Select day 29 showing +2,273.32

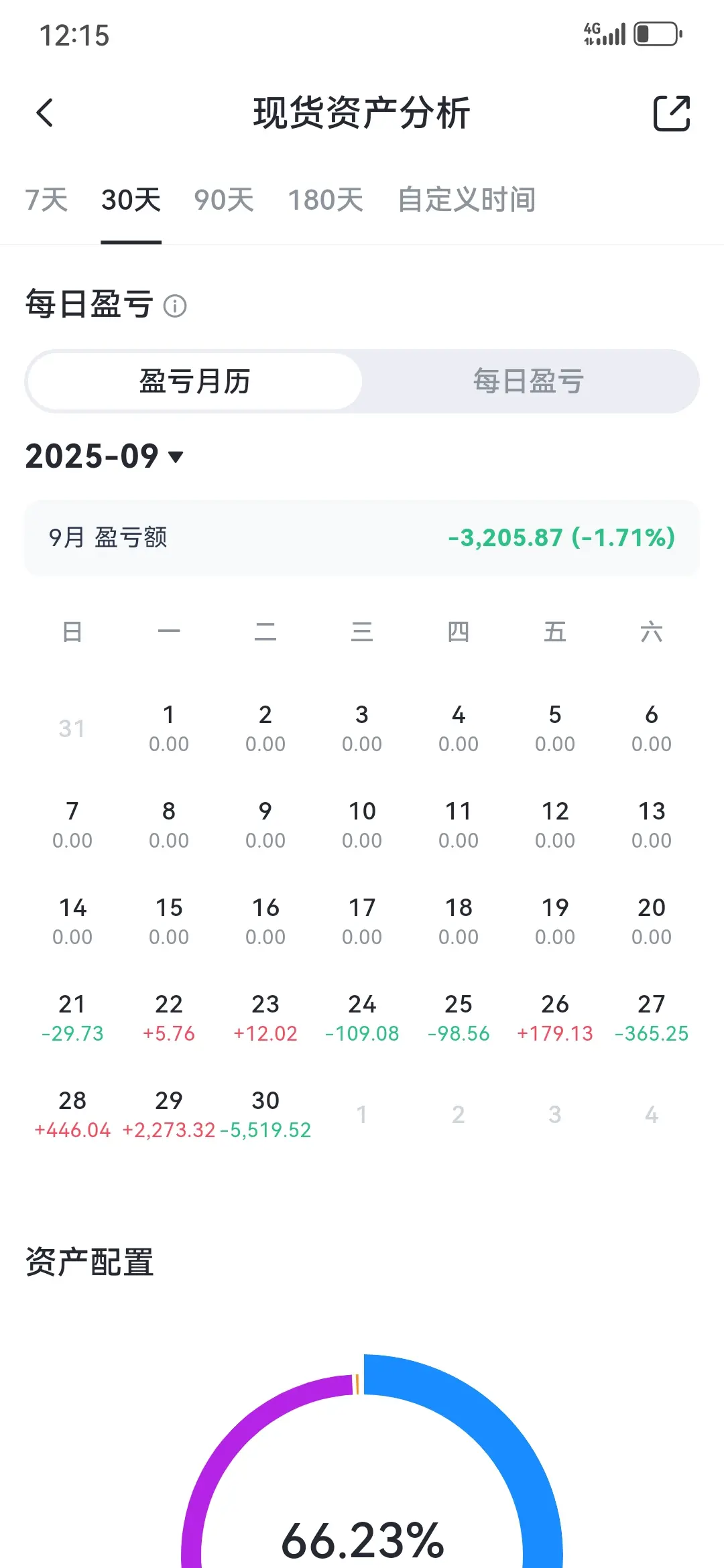tap(169, 1114)
